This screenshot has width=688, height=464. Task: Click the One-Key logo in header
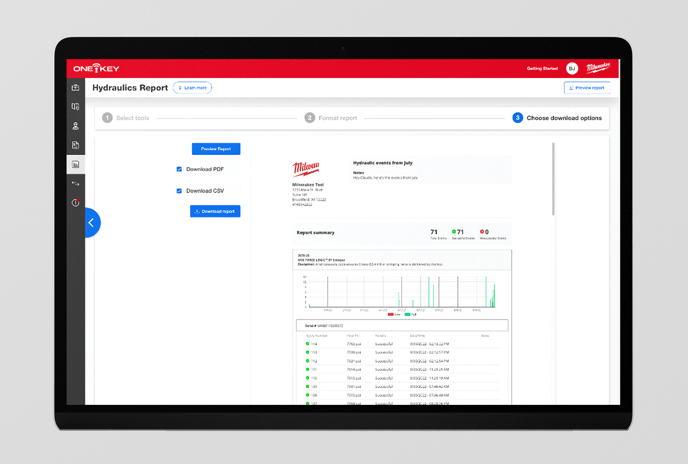pyautogui.click(x=96, y=68)
